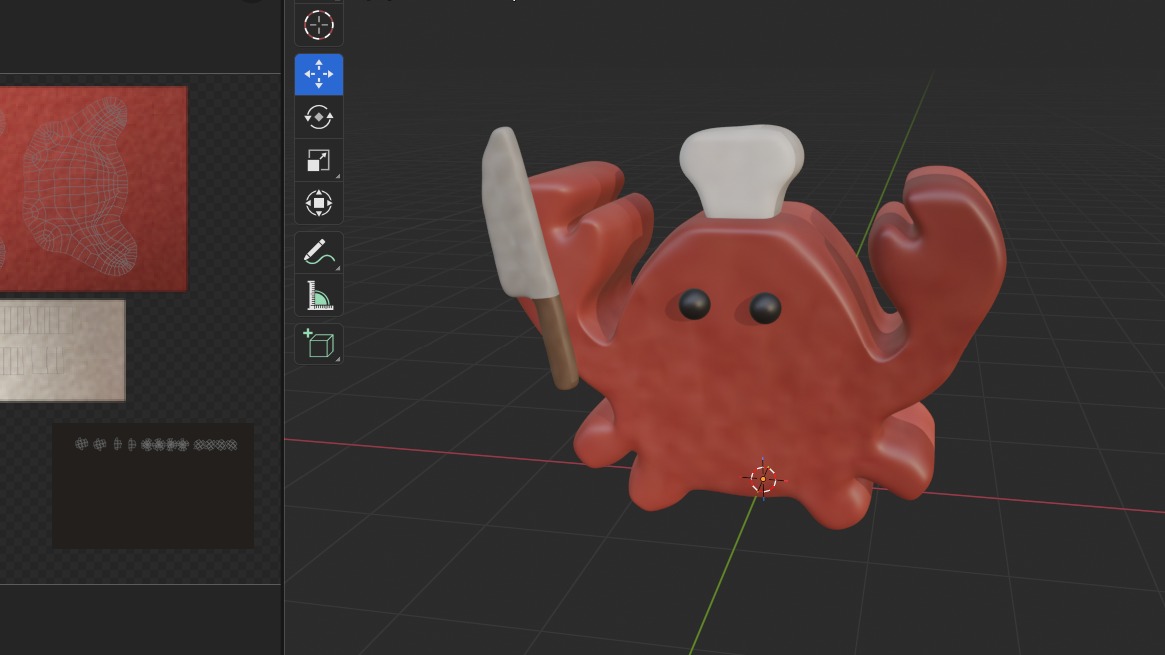Select the Annotate pencil tool

pyautogui.click(x=318, y=252)
